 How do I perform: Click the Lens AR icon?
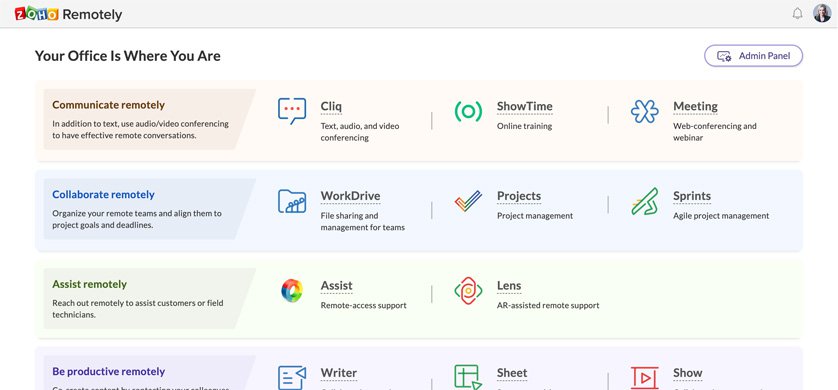tap(468, 291)
